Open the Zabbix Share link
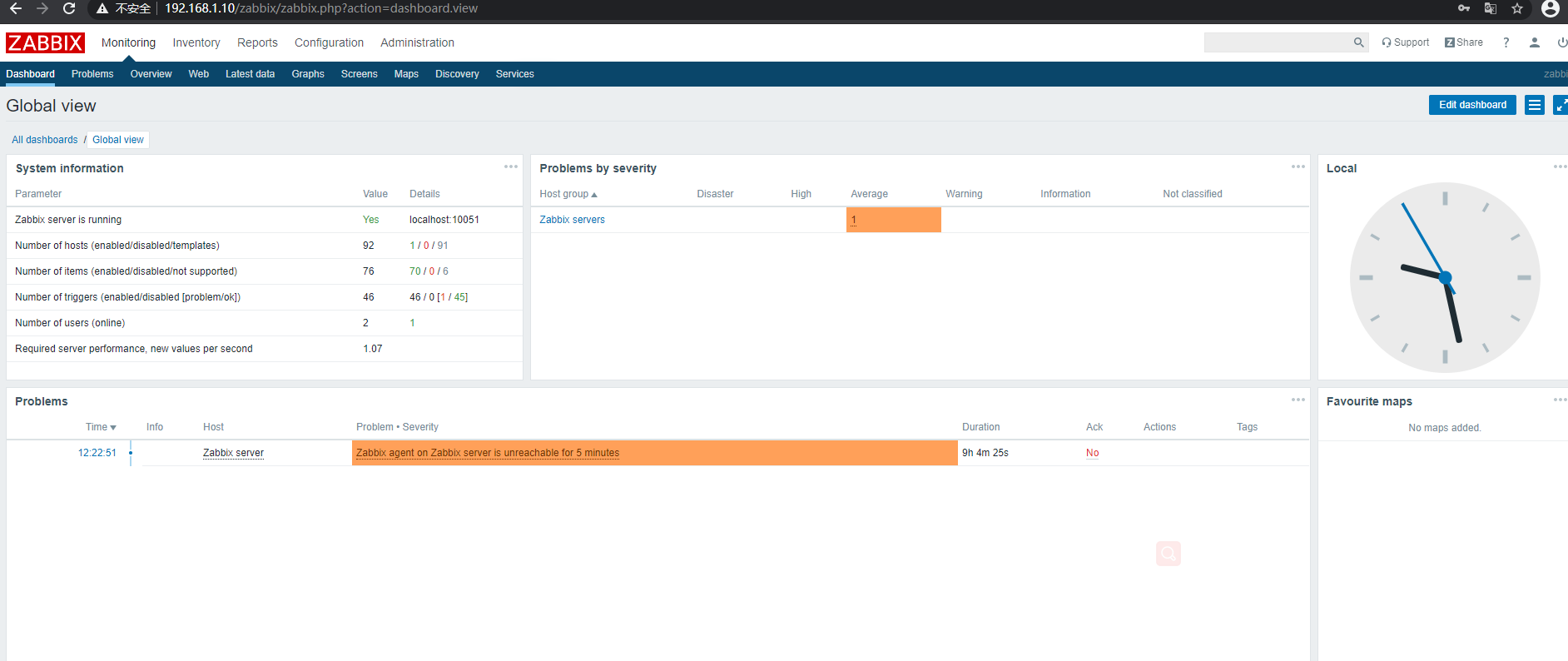The height and width of the screenshot is (661, 1568). coord(1464,42)
